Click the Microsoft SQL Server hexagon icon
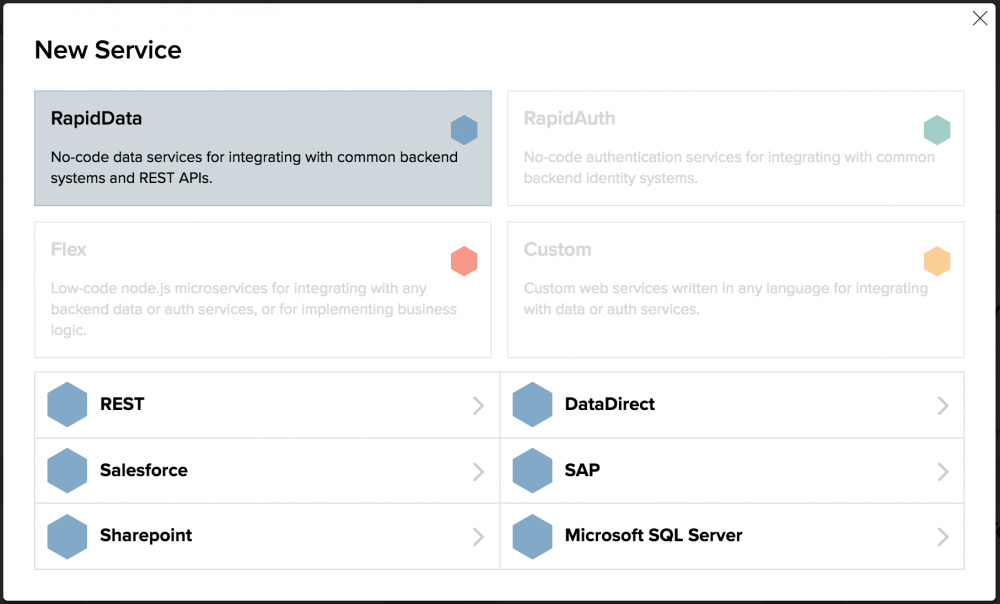The width and height of the screenshot is (1000, 604). click(532, 536)
